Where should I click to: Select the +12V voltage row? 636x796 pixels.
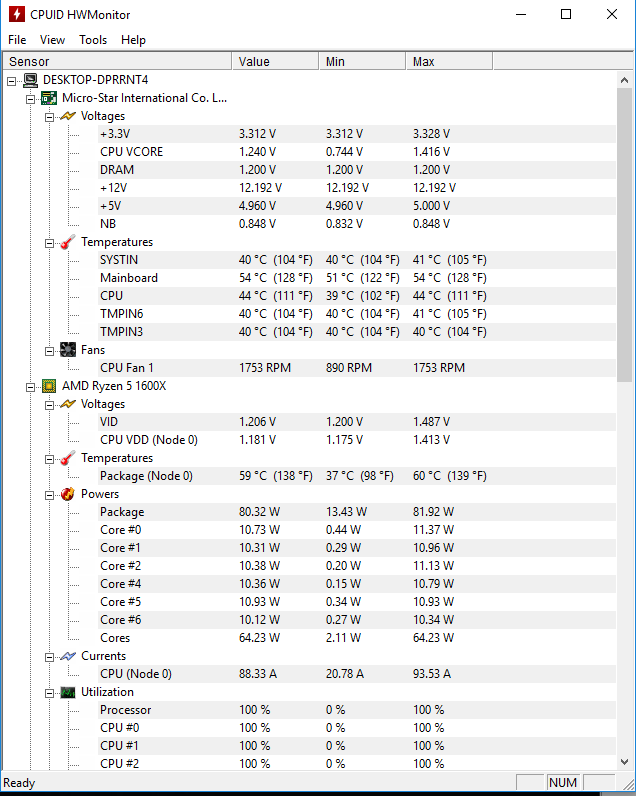[x=357, y=188]
